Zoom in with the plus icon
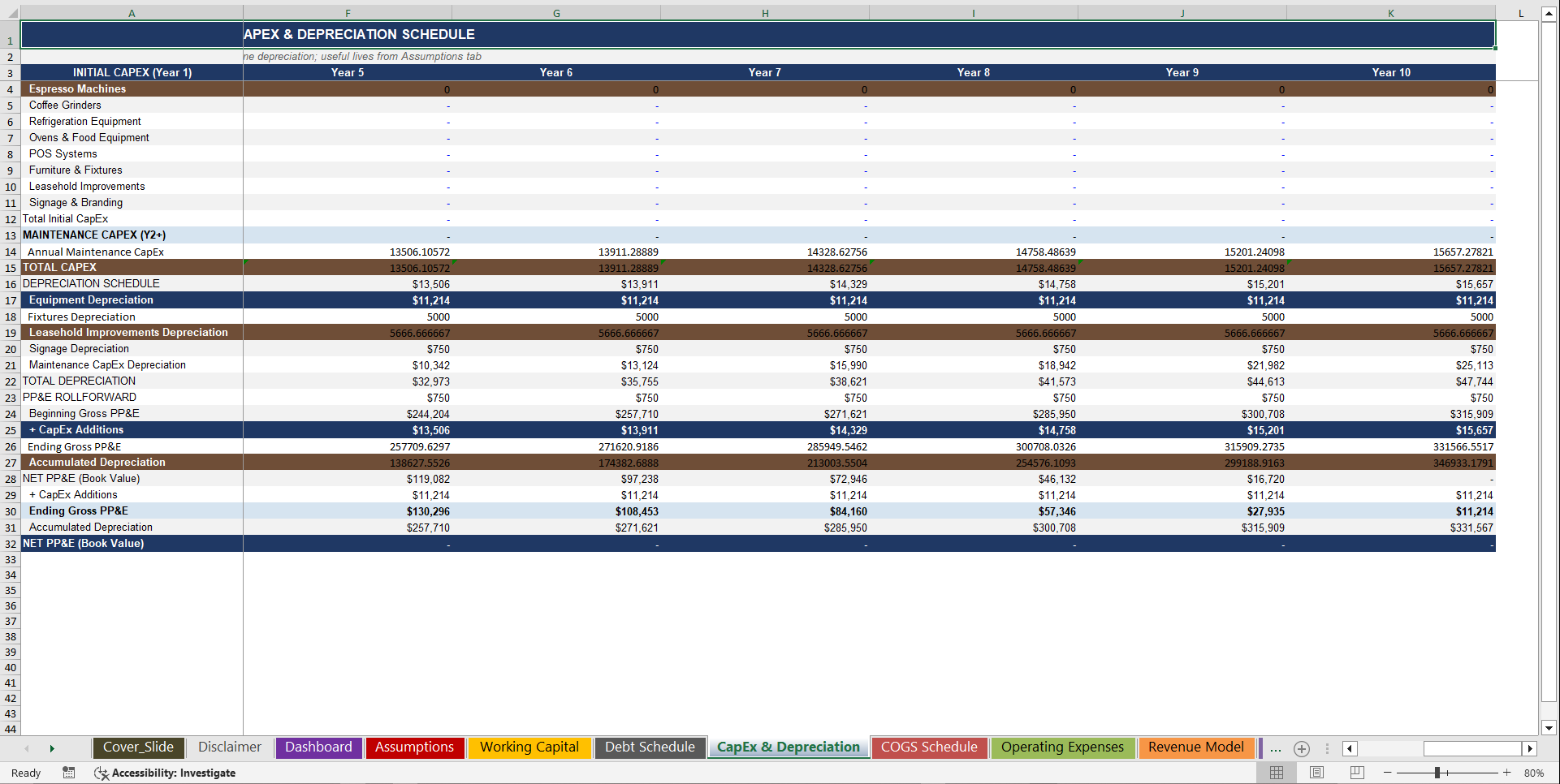The height and width of the screenshot is (784, 1560). point(1509,773)
